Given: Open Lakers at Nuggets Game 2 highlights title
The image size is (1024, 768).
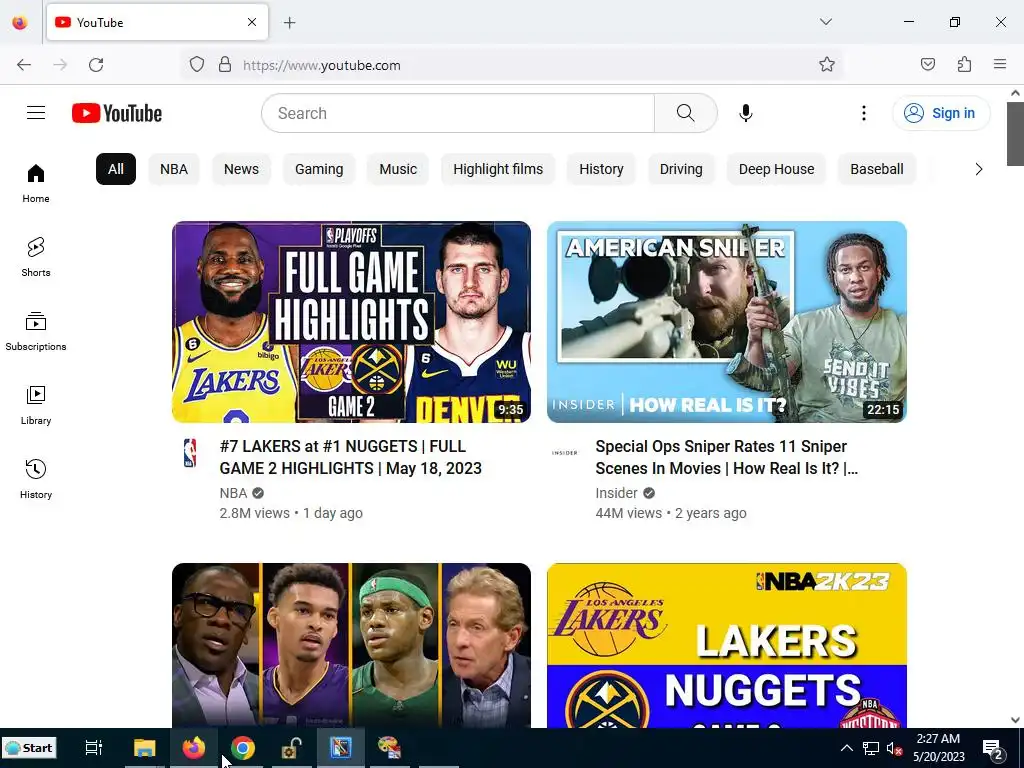Looking at the screenshot, I should point(351,457).
